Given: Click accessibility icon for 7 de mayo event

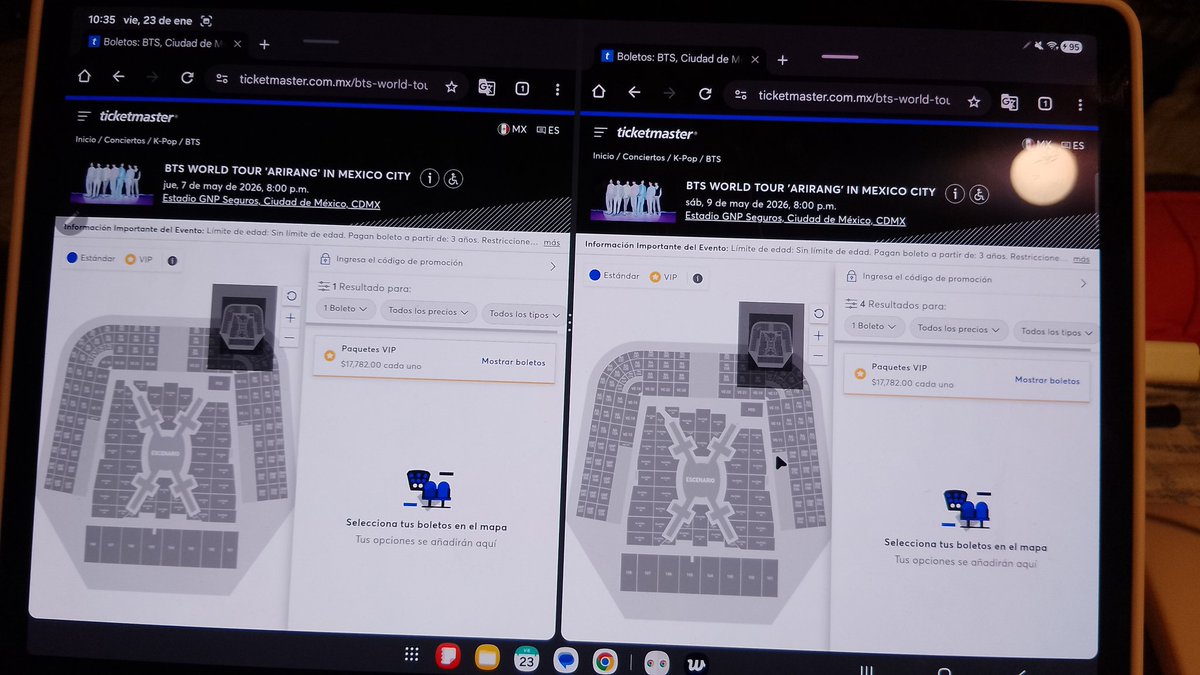Looking at the screenshot, I should [453, 179].
